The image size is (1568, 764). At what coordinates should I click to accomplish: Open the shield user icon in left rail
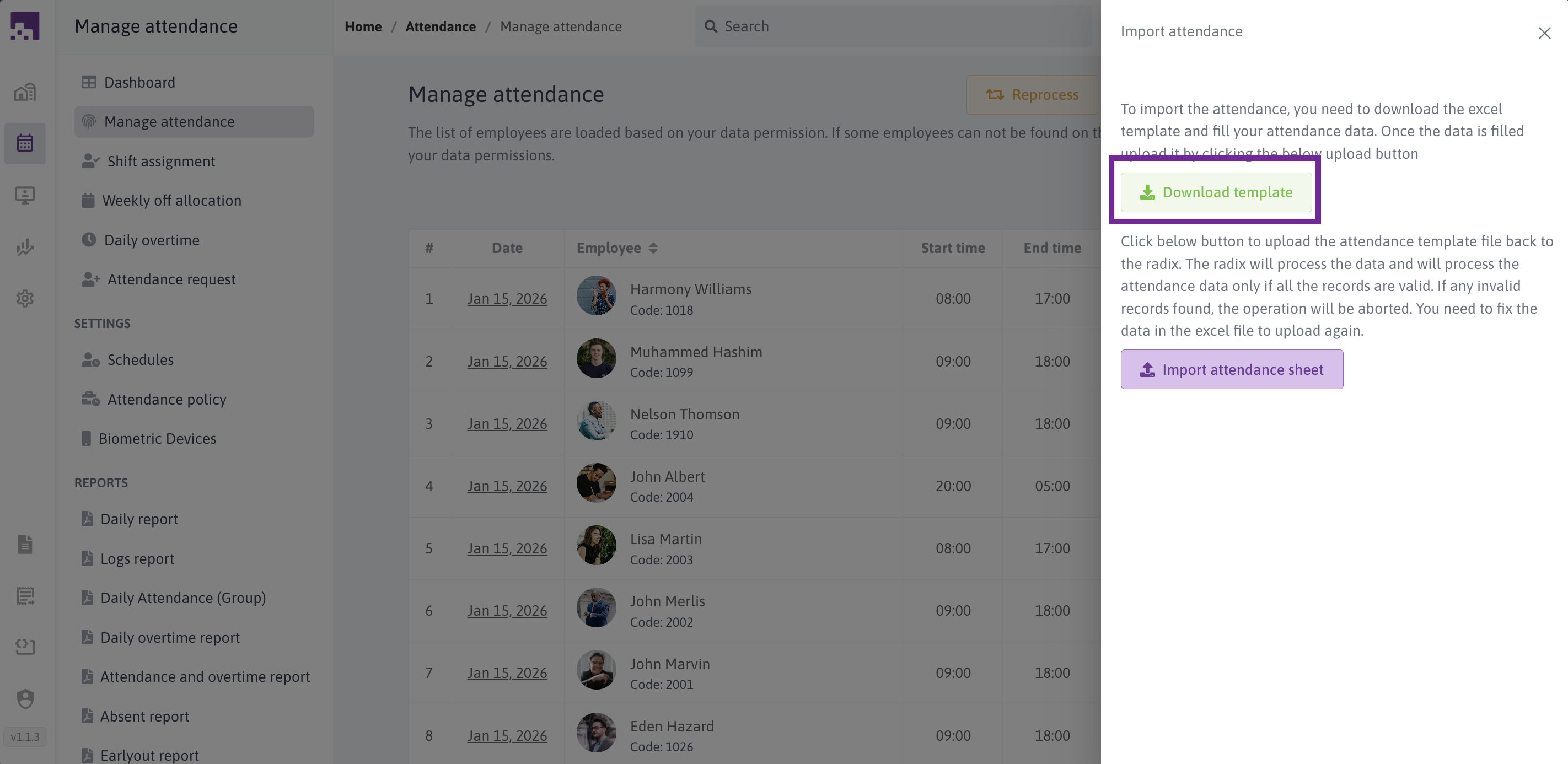(25, 698)
